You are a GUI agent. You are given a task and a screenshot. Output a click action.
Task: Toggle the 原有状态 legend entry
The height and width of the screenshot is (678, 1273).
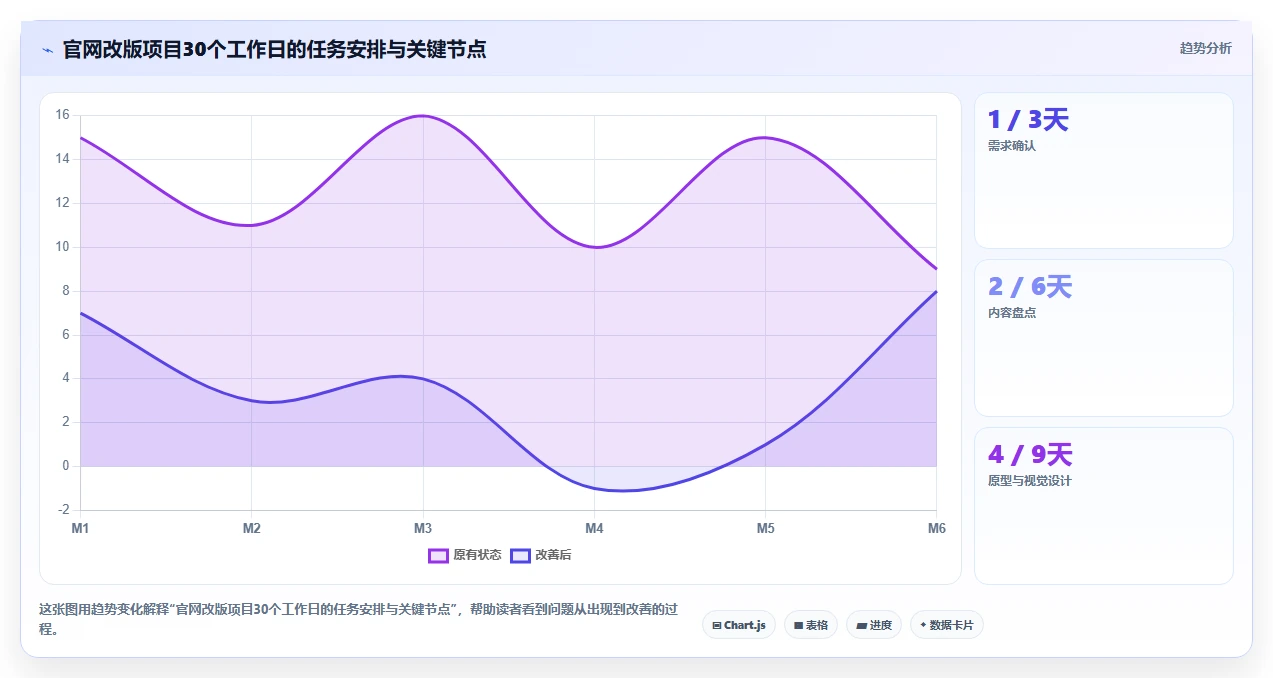click(465, 555)
